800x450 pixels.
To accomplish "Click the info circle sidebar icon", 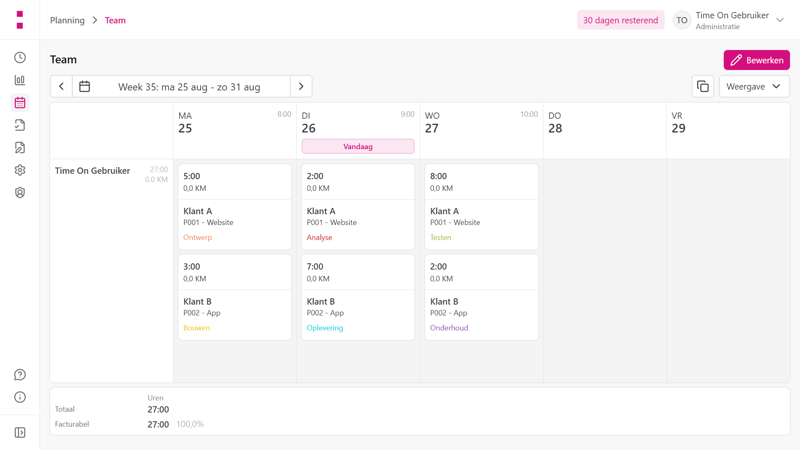I will 20,397.
